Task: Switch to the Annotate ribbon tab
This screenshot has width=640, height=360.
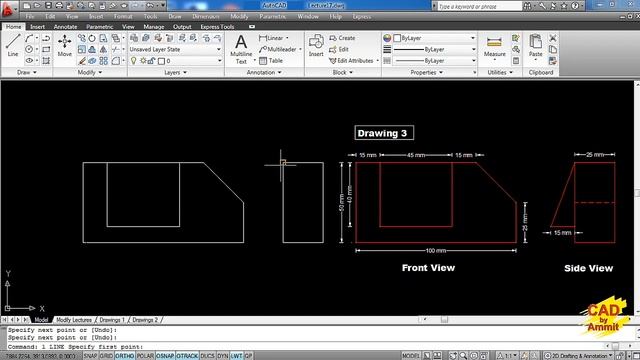Action: tap(65, 27)
